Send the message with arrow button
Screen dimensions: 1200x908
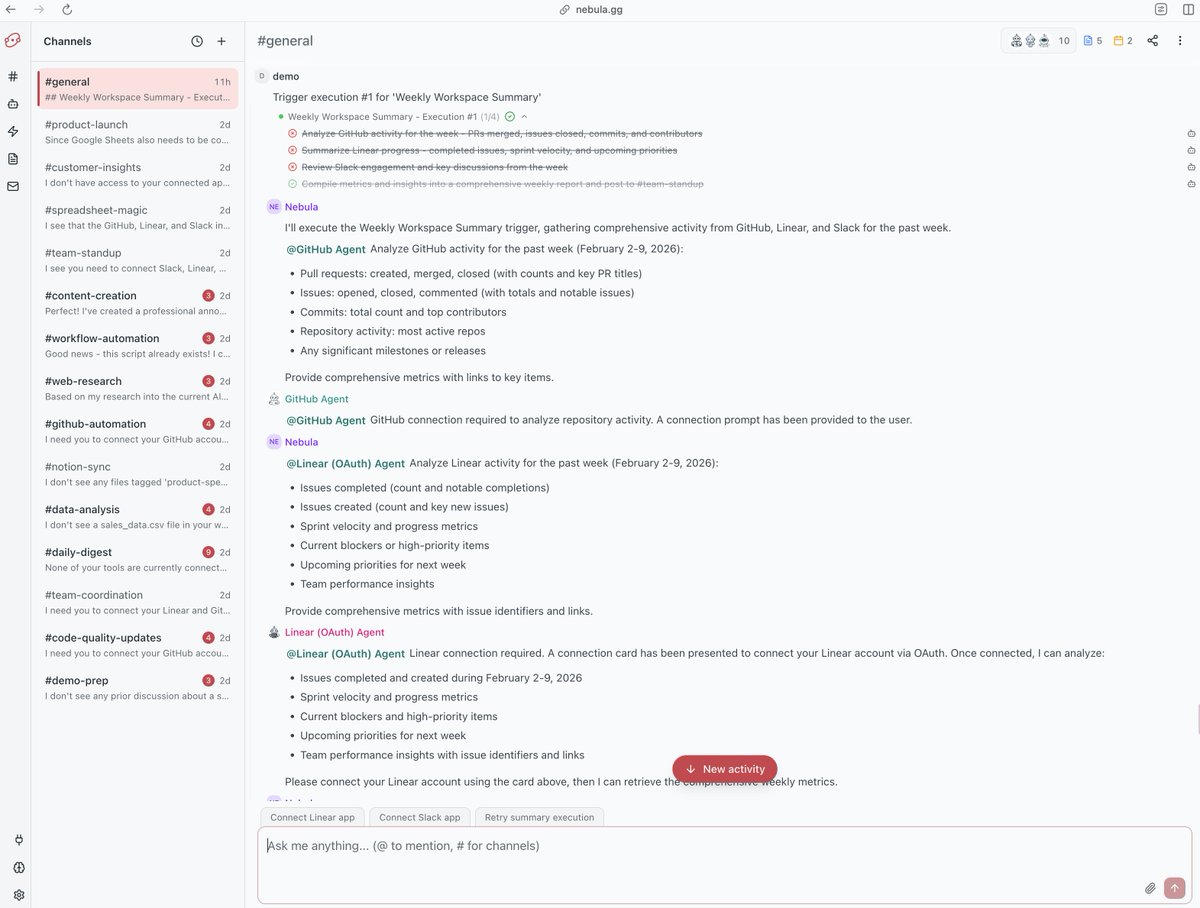click(1175, 888)
